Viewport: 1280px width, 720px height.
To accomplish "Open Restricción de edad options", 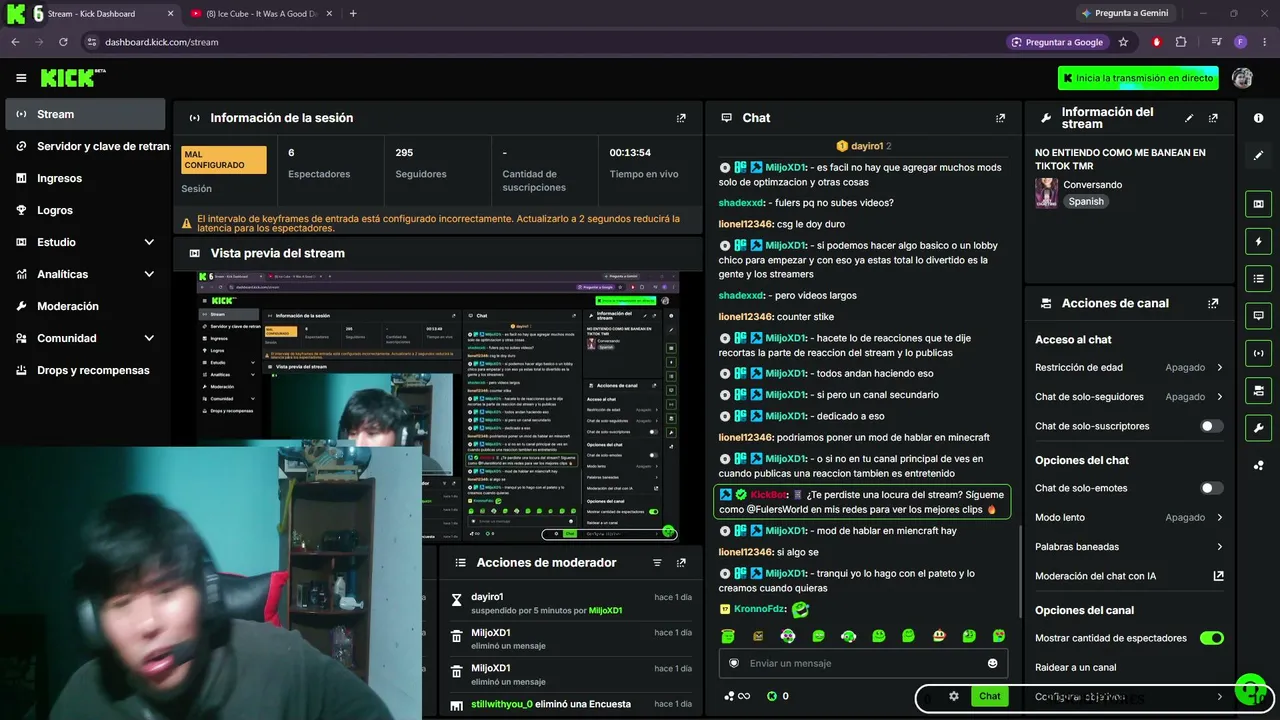I will [1129, 367].
